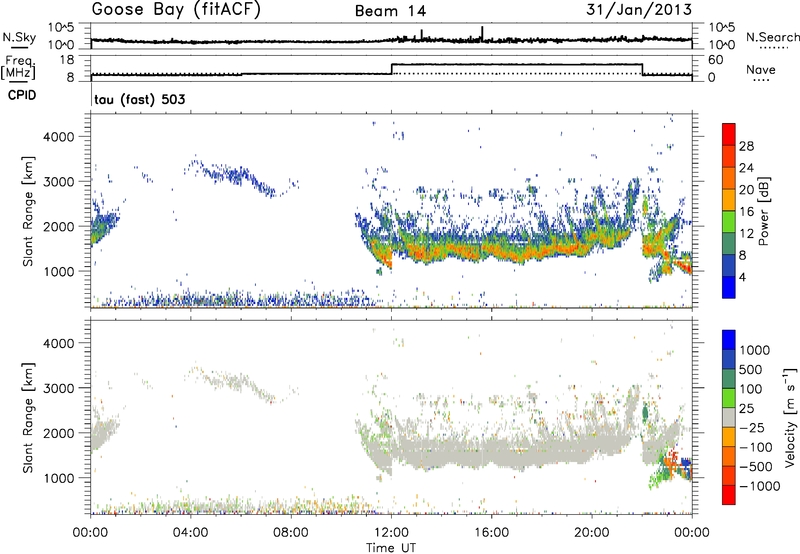Pick the orange 20-24 dB Power colorbar segment
The width and height of the screenshot is (800, 554).
729,178
